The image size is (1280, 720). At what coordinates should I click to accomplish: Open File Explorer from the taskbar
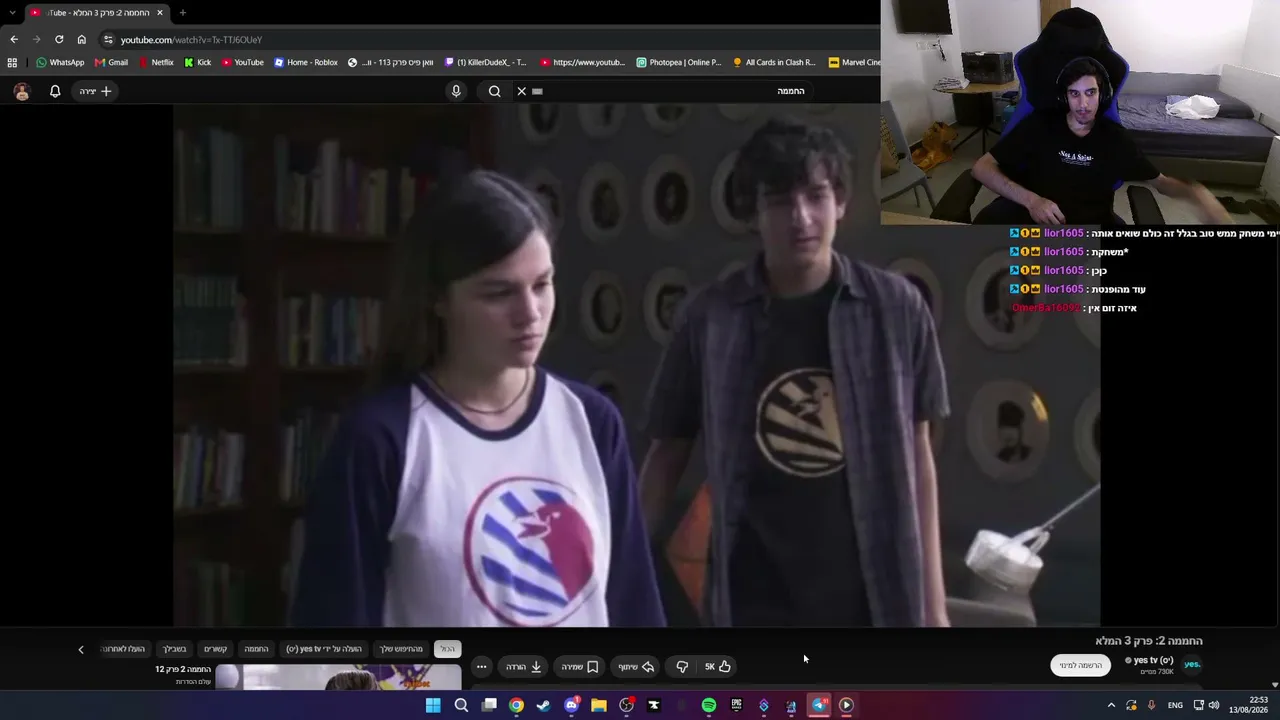coord(598,705)
